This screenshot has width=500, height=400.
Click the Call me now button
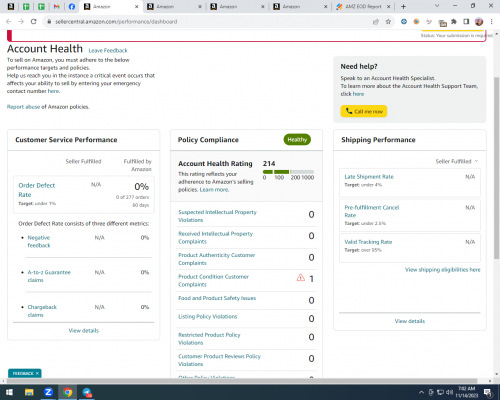[364, 111]
